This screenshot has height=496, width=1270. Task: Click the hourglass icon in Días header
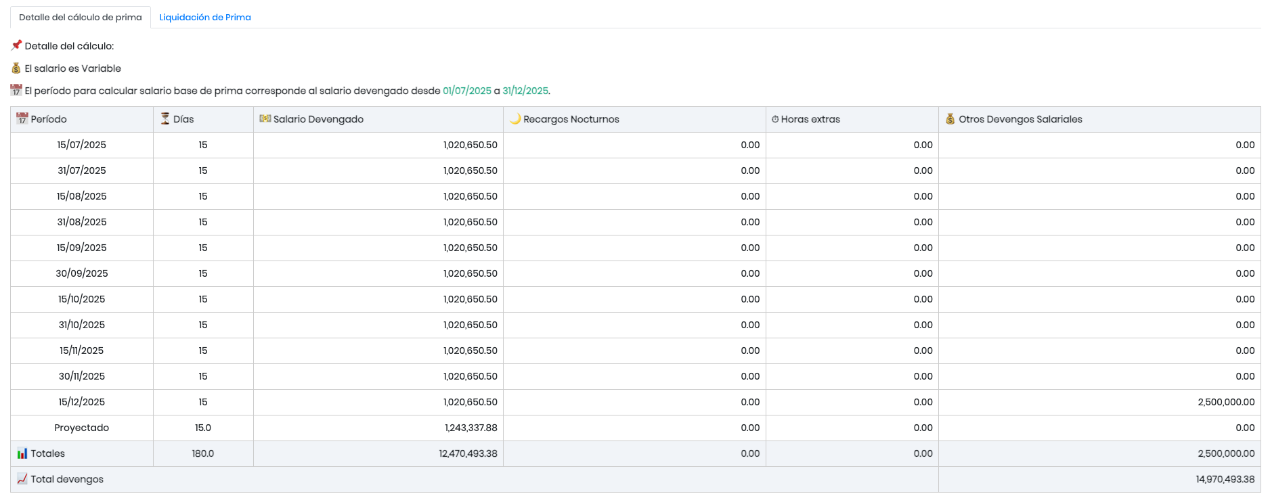(165, 119)
